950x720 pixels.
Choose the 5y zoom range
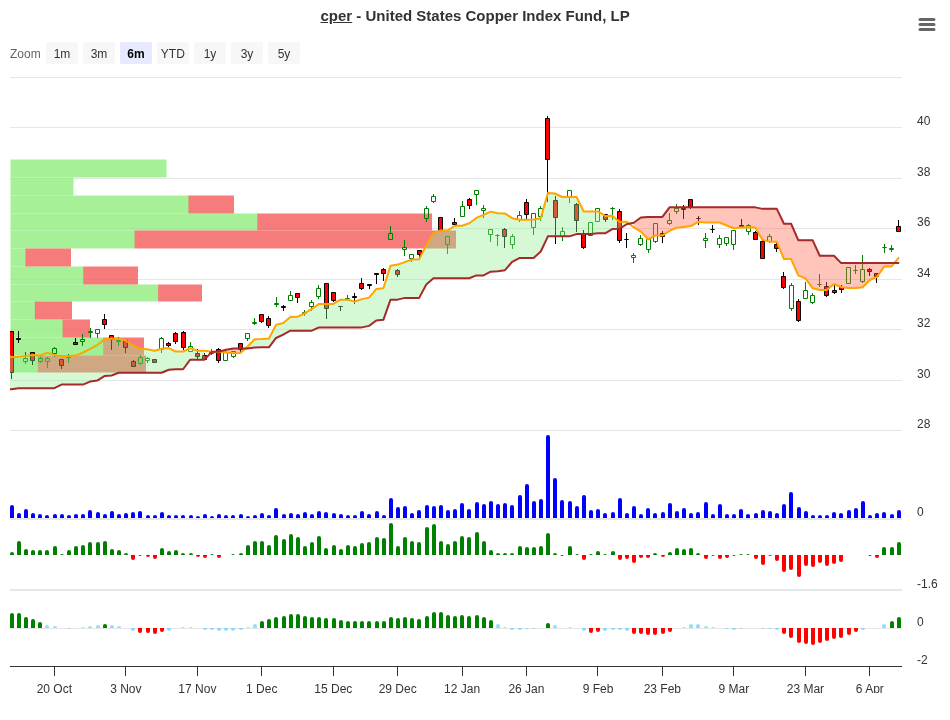pos(284,53)
